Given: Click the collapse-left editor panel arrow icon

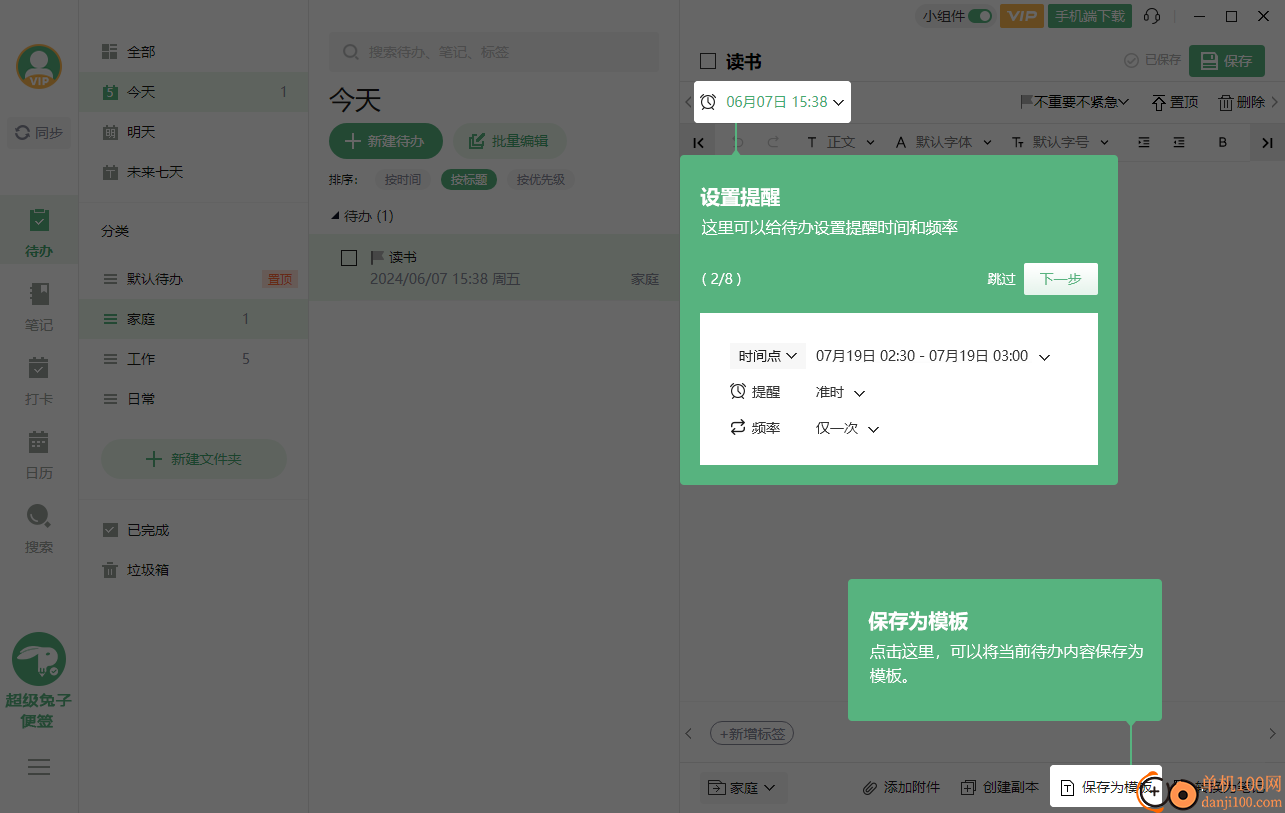Looking at the screenshot, I should click(698, 143).
